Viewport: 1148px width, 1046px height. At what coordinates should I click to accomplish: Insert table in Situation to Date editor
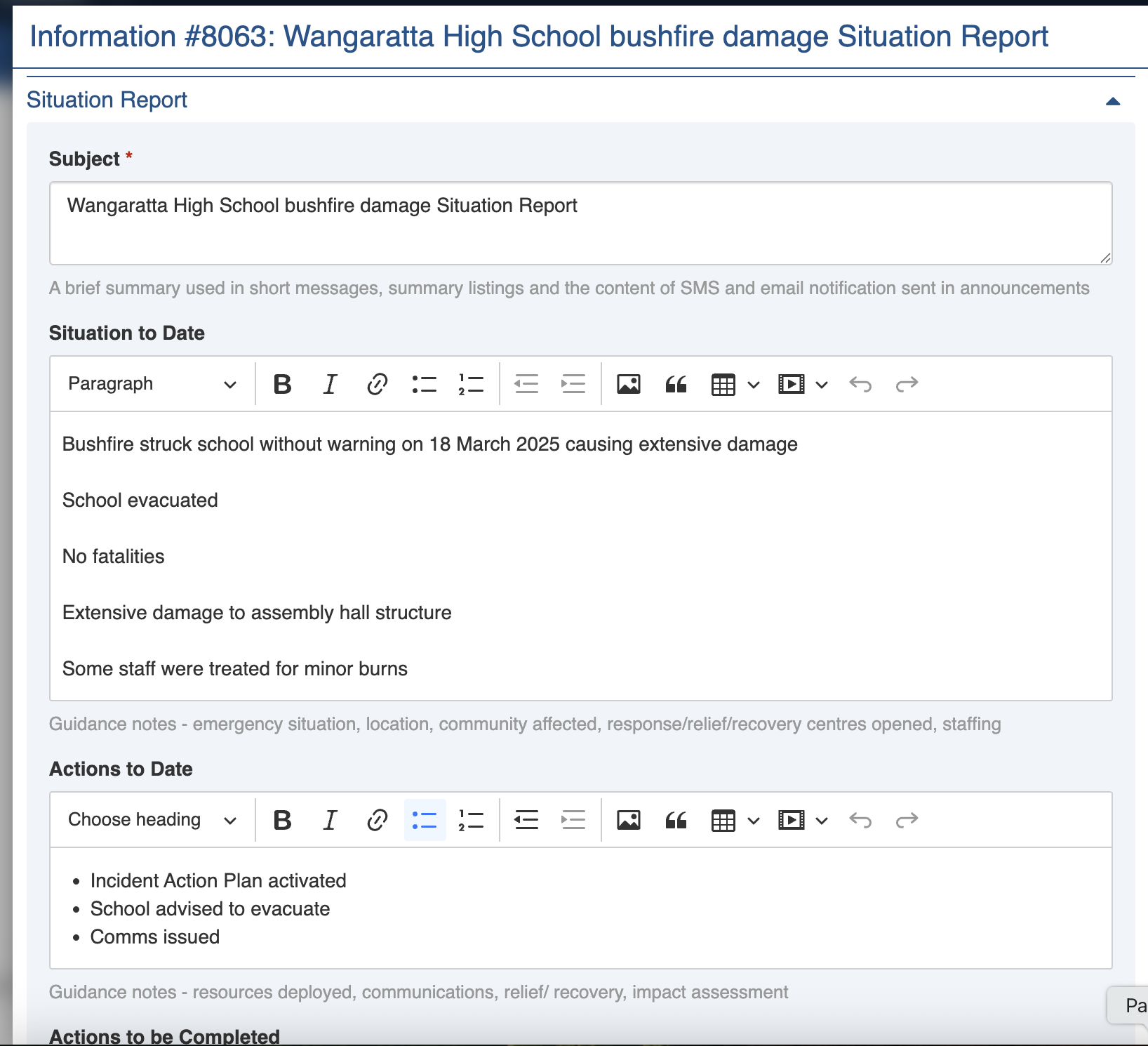coord(723,384)
